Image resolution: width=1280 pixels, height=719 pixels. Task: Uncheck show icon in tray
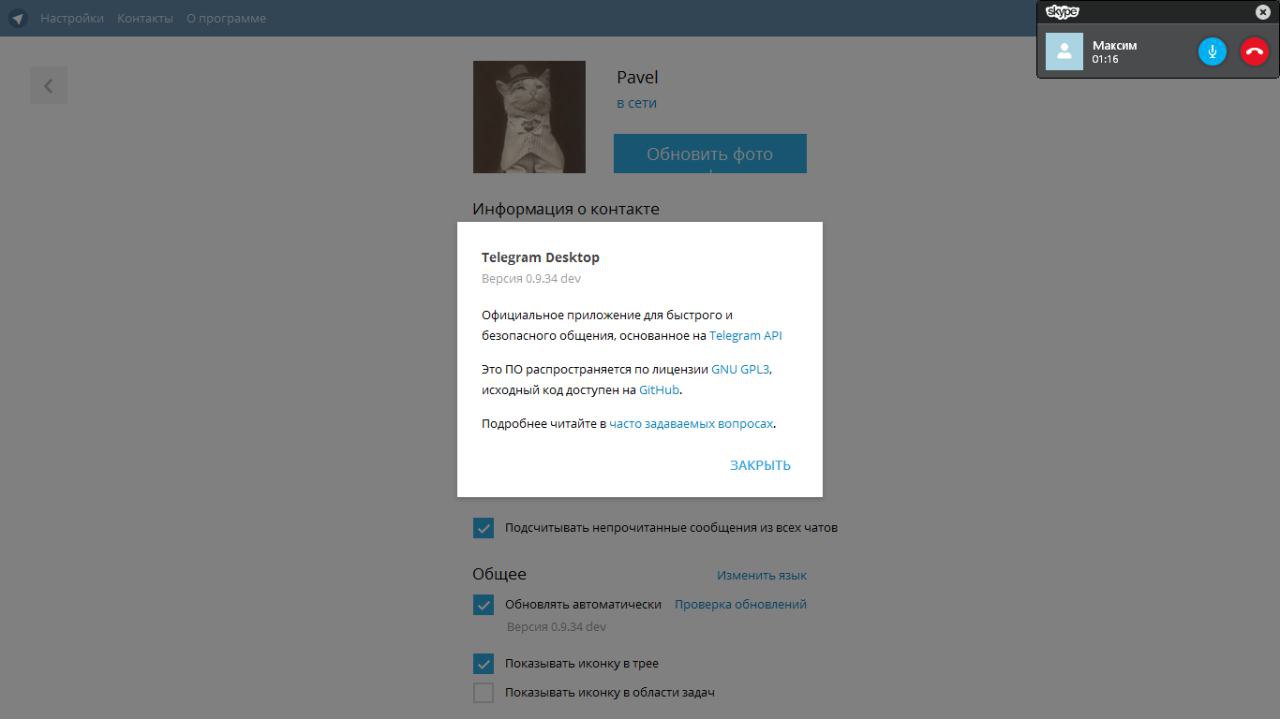[483, 664]
